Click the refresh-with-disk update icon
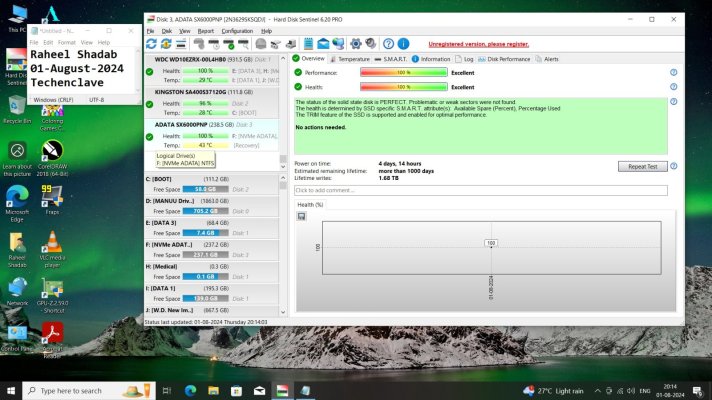The width and height of the screenshot is (712, 400). (x=166, y=44)
